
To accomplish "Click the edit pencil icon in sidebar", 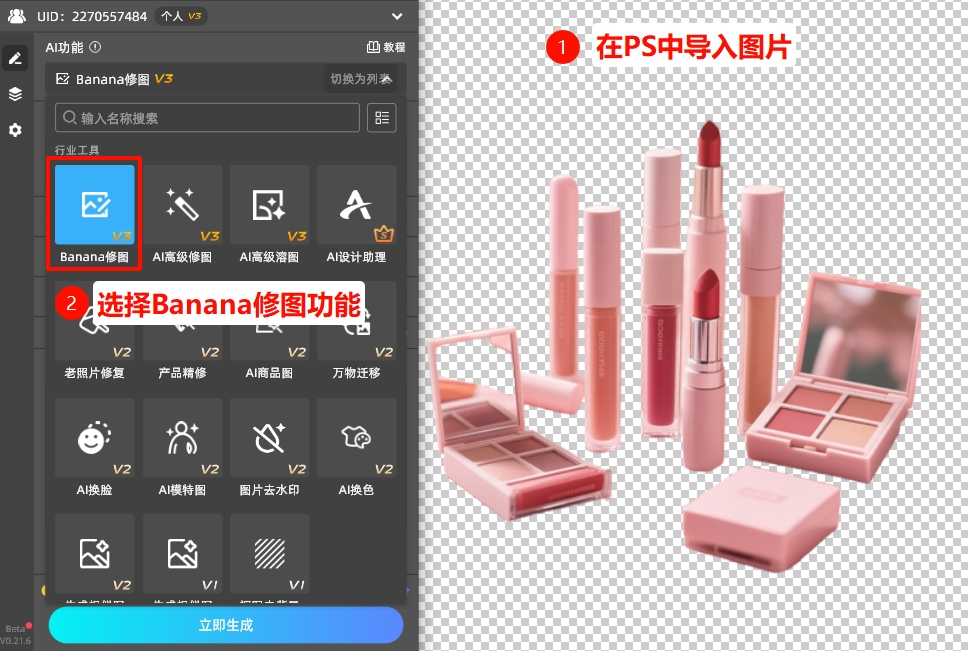I will 15,58.
